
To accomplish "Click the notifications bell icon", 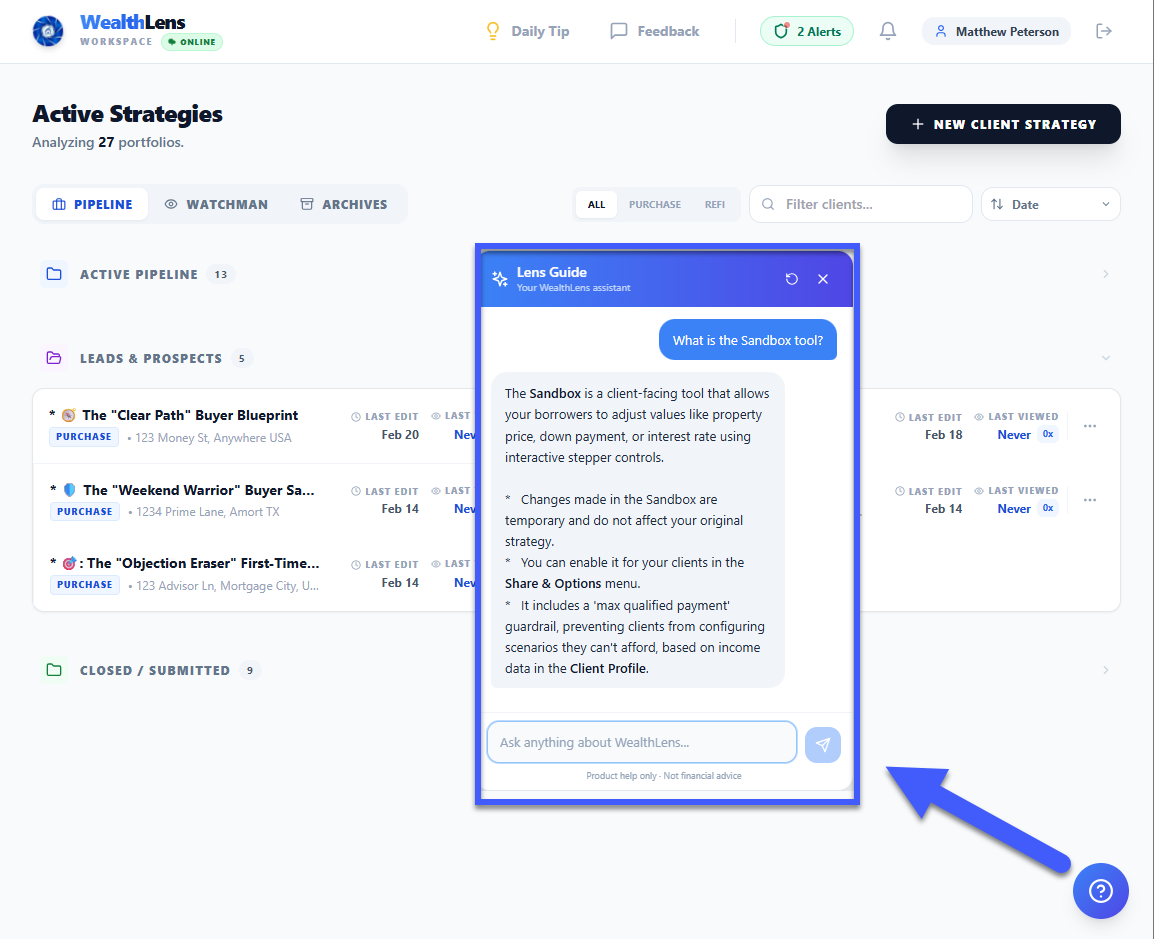I will (888, 31).
